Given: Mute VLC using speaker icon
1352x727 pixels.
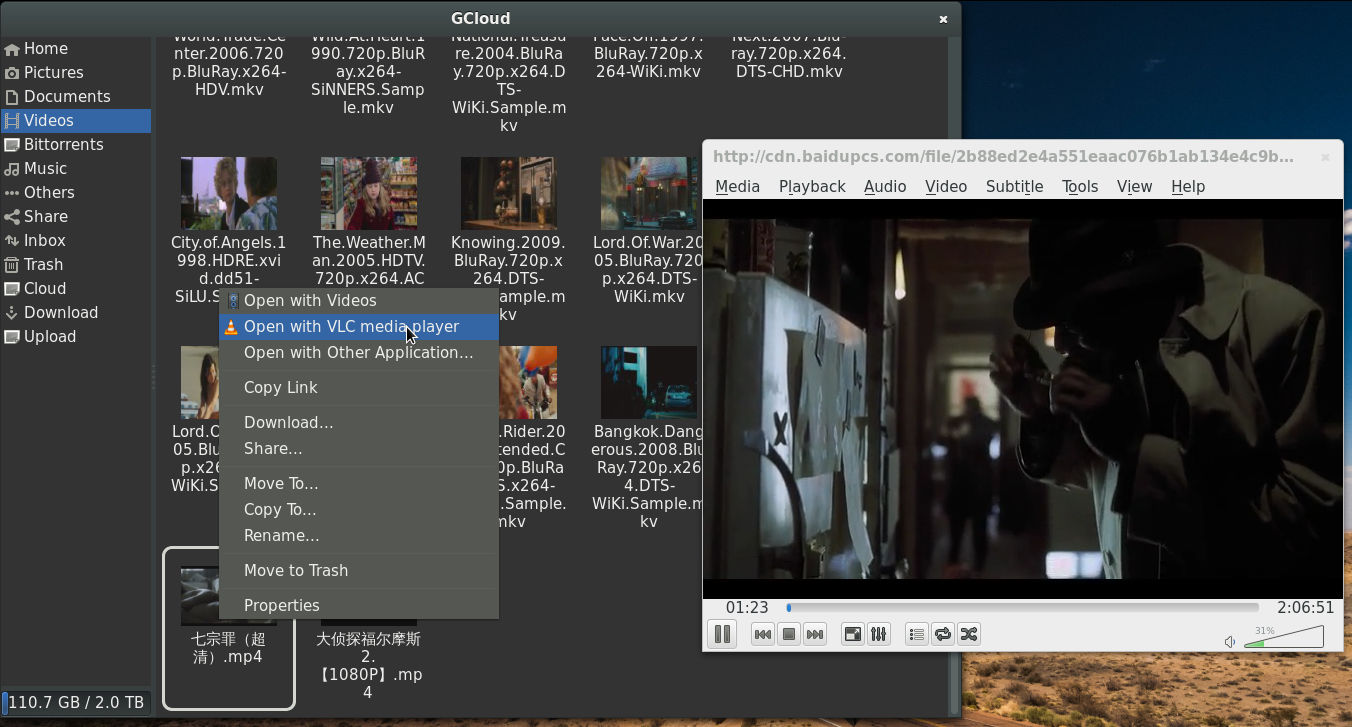Looking at the screenshot, I should 1230,642.
